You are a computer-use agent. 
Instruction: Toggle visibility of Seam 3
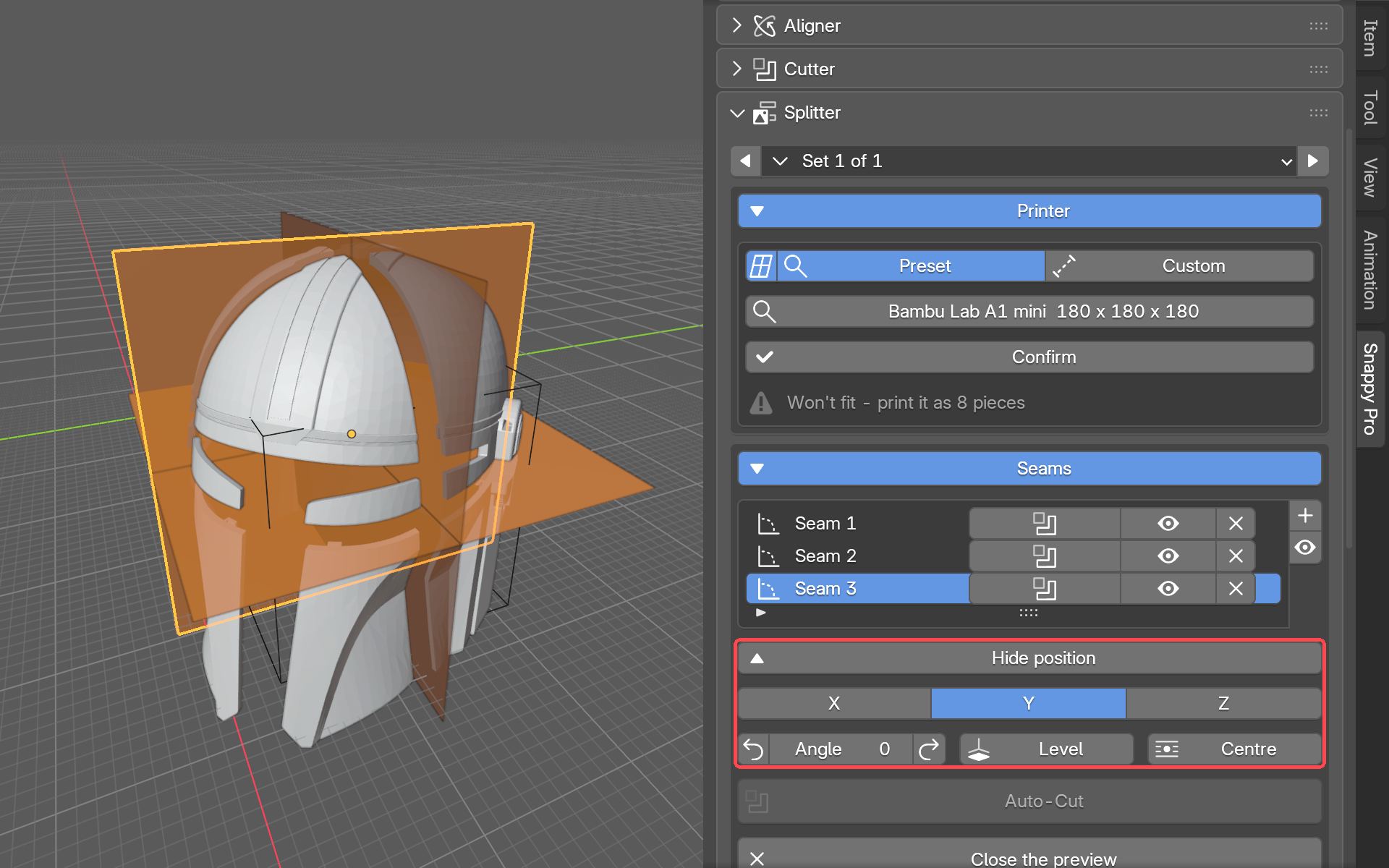pos(1168,589)
